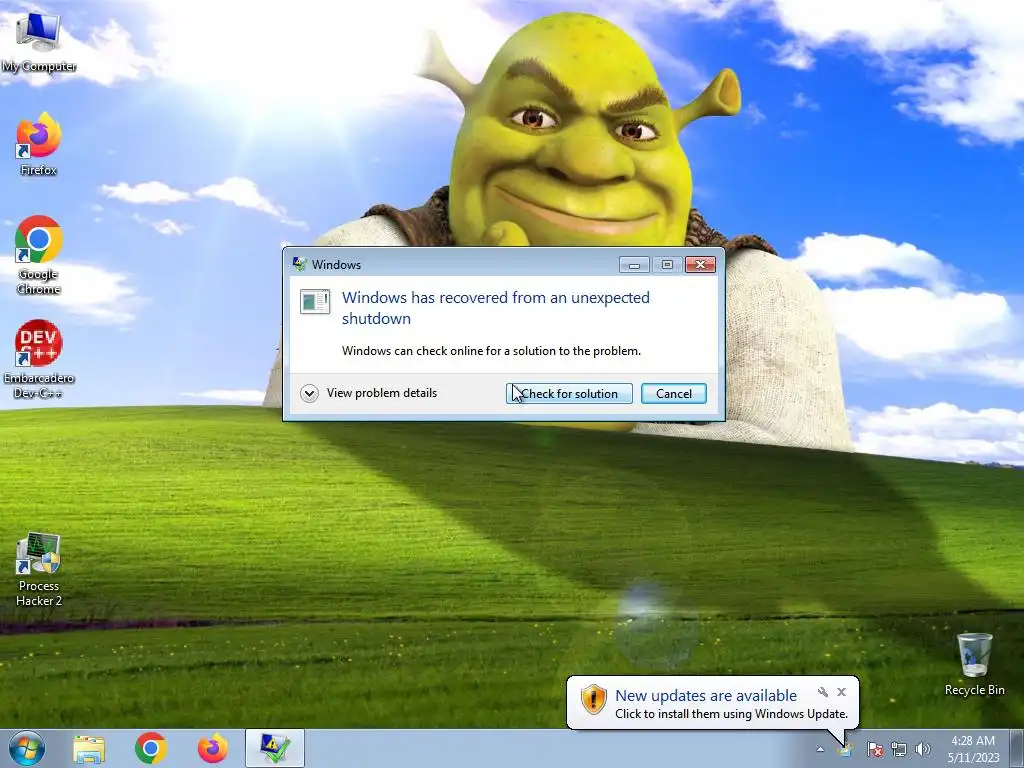Click the Windows dialog title bar icon
The image size is (1024, 768).
pos(300,264)
